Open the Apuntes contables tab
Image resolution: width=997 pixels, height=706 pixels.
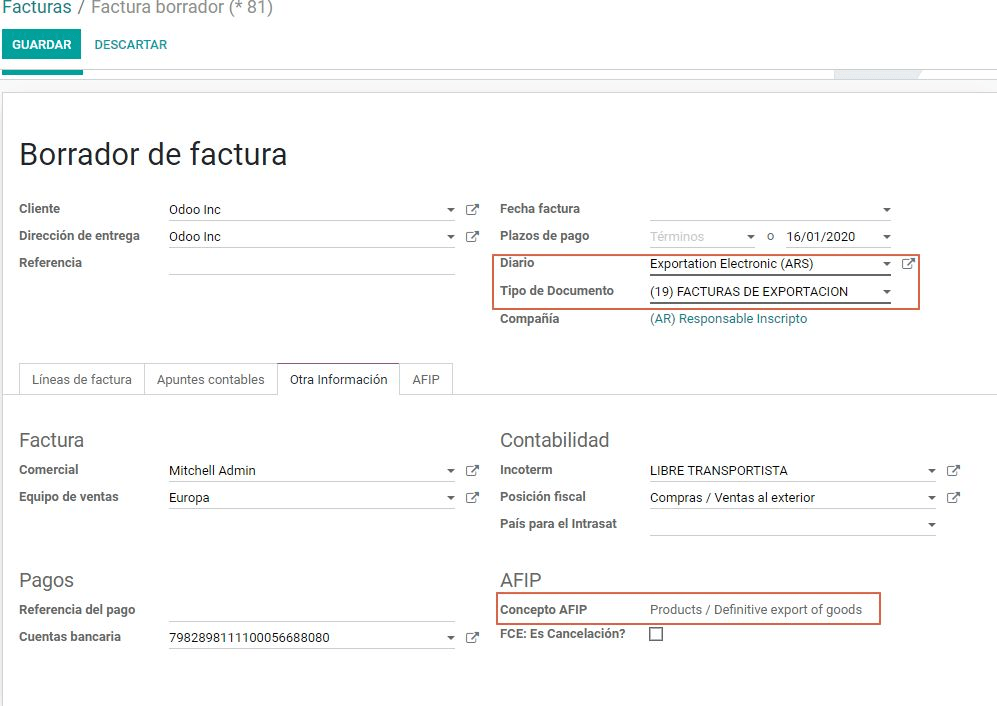pyautogui.click(x=211, y=380)
